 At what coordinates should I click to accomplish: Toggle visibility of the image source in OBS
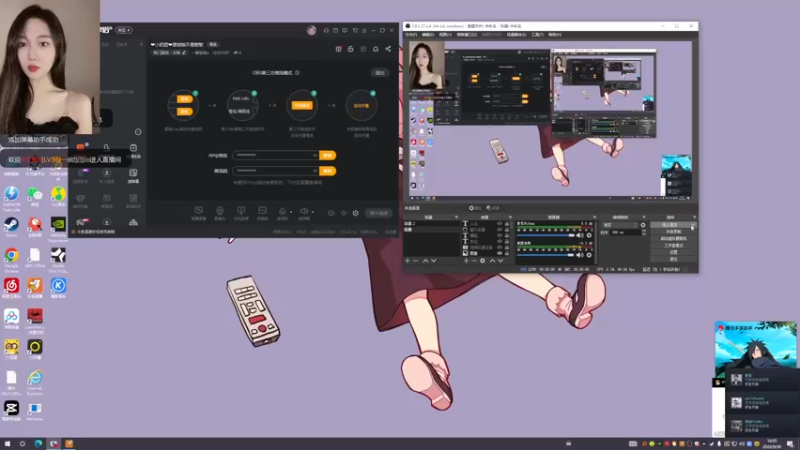tap(499, 254)
